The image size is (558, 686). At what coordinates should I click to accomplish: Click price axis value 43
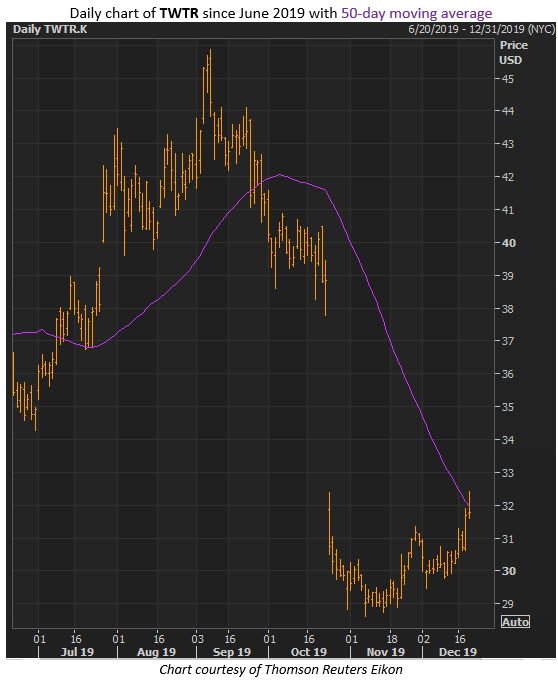tap(508, 144)
